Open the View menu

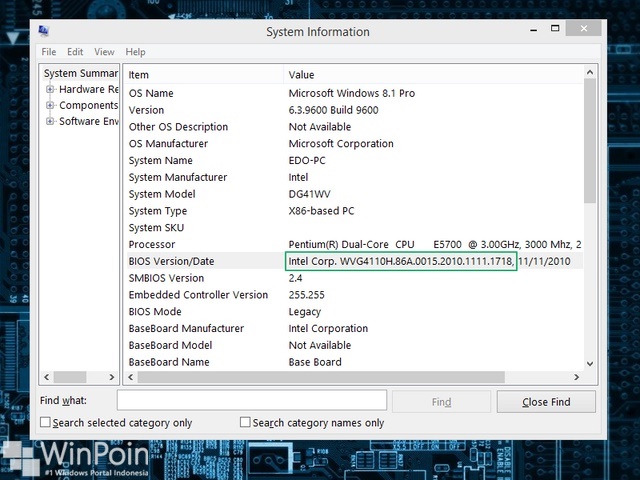[104, 52]
